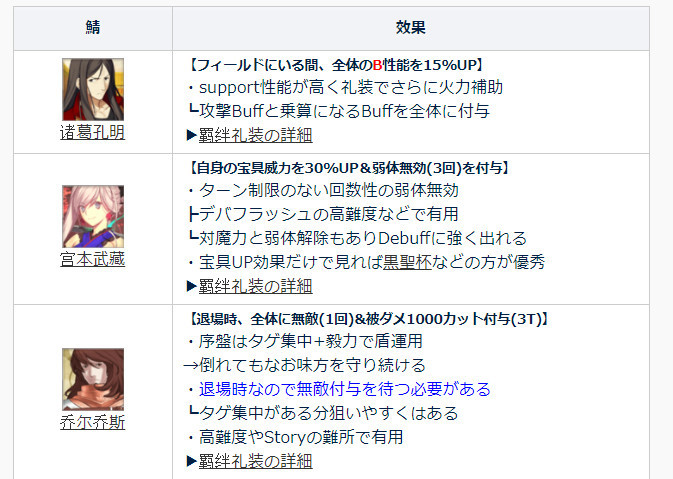Click the triangle arrow in 诸葛孔明's row
This screenshot has width=673, height=479.
tap(192, 135)
